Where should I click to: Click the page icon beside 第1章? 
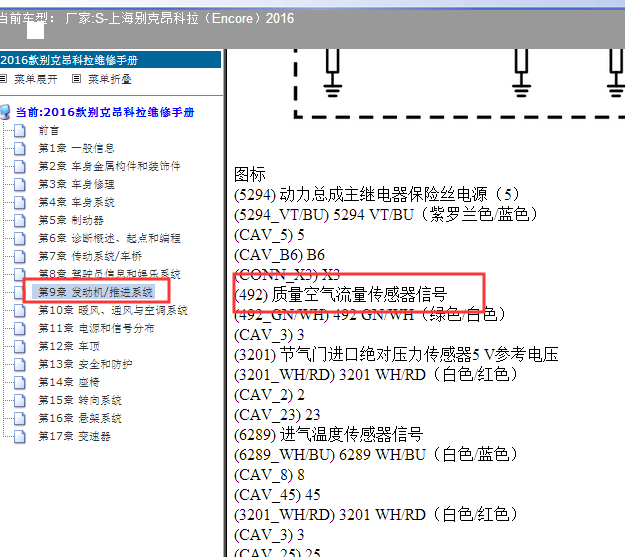19,149
